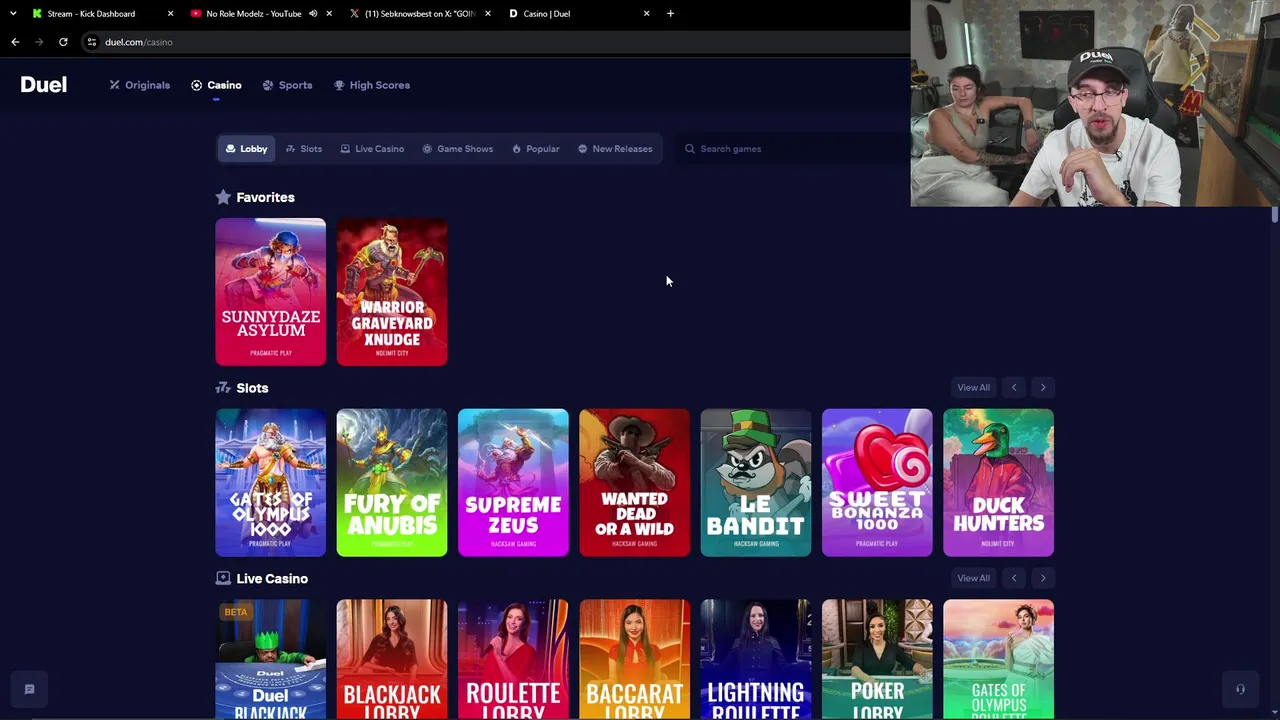Select the Live Casino filter tab

[x=372, y=149]
